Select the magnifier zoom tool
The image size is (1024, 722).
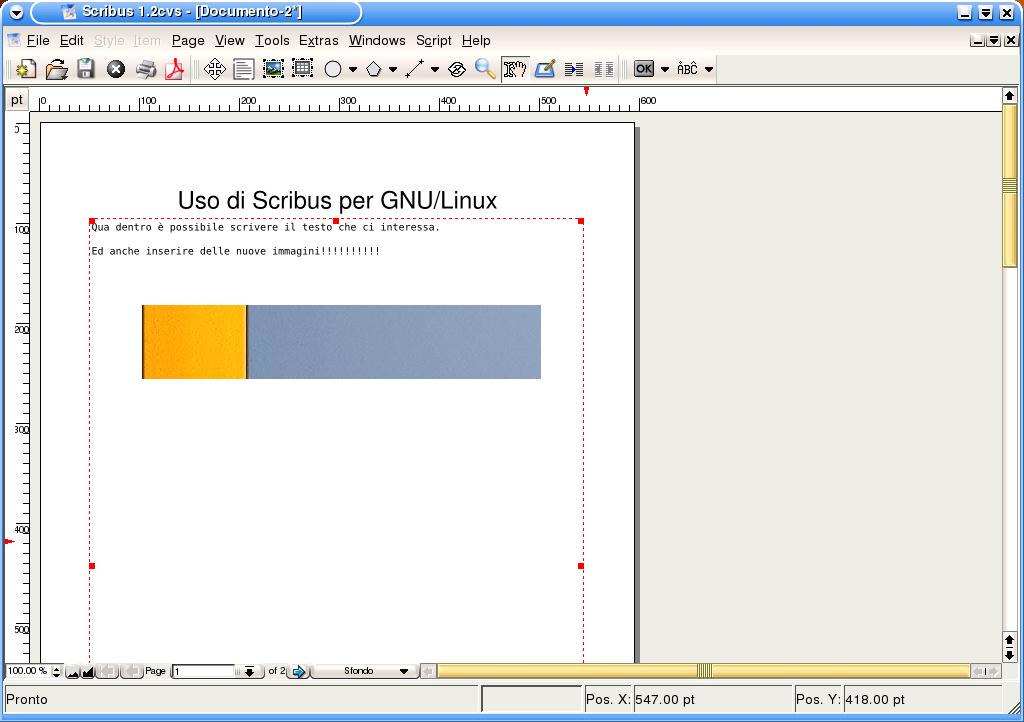click(x=485, y=69)
